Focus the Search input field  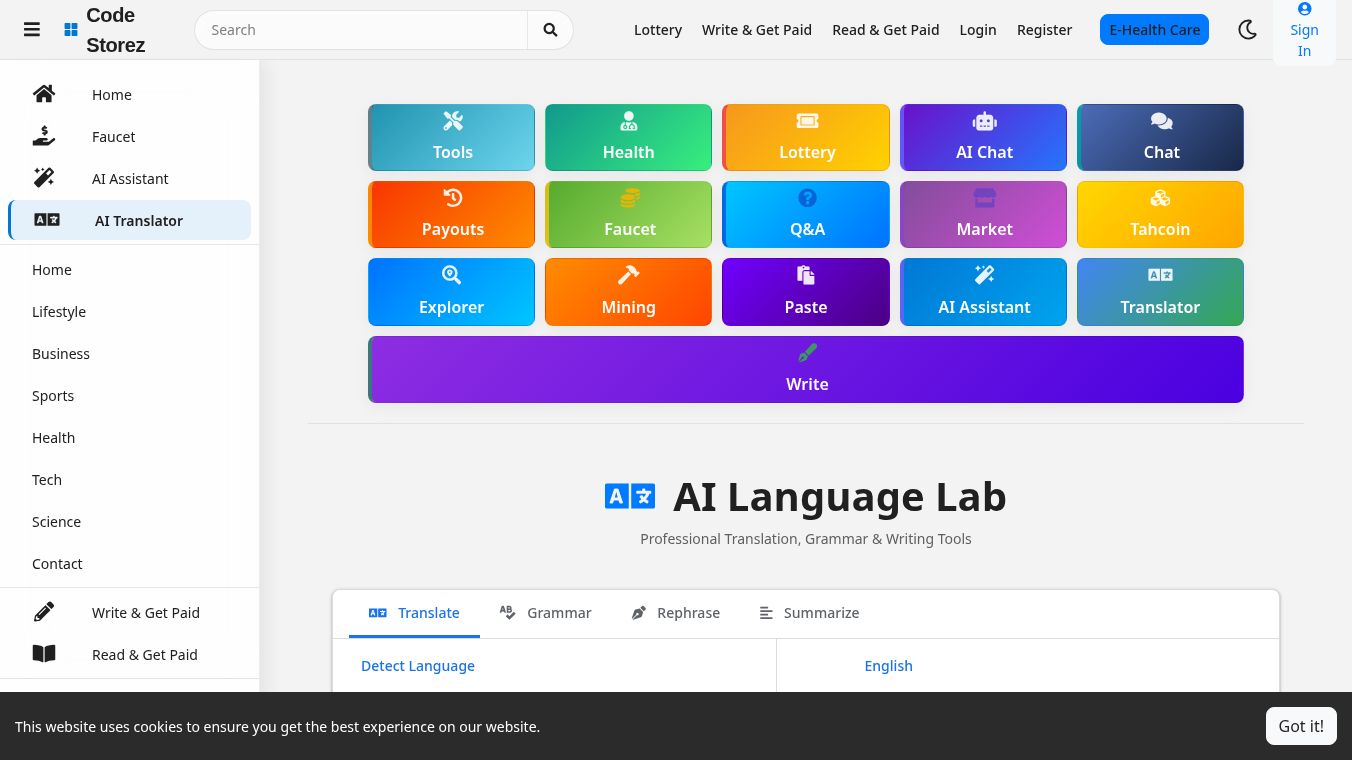pyautogui.click(x=361, y=30)
